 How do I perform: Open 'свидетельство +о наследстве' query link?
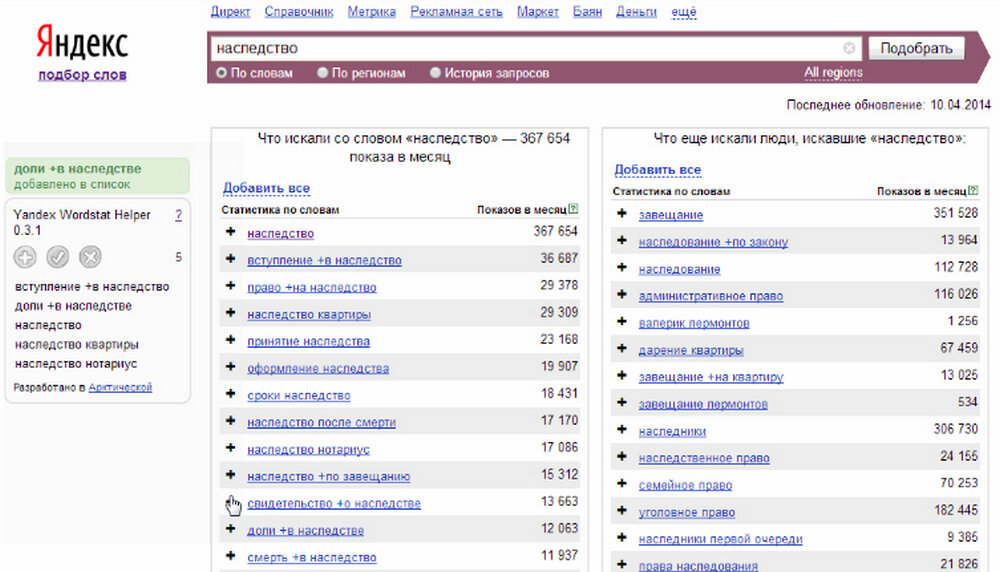coord(334,503)
